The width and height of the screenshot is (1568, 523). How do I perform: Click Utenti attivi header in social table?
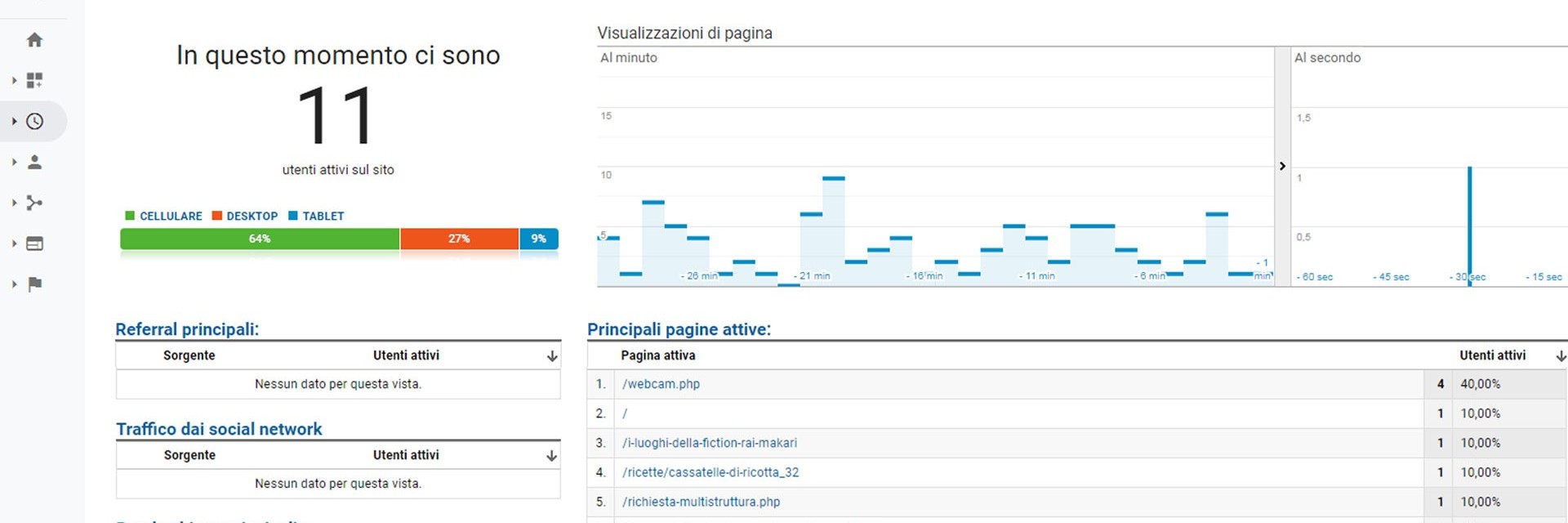click(x=406, y=455)
